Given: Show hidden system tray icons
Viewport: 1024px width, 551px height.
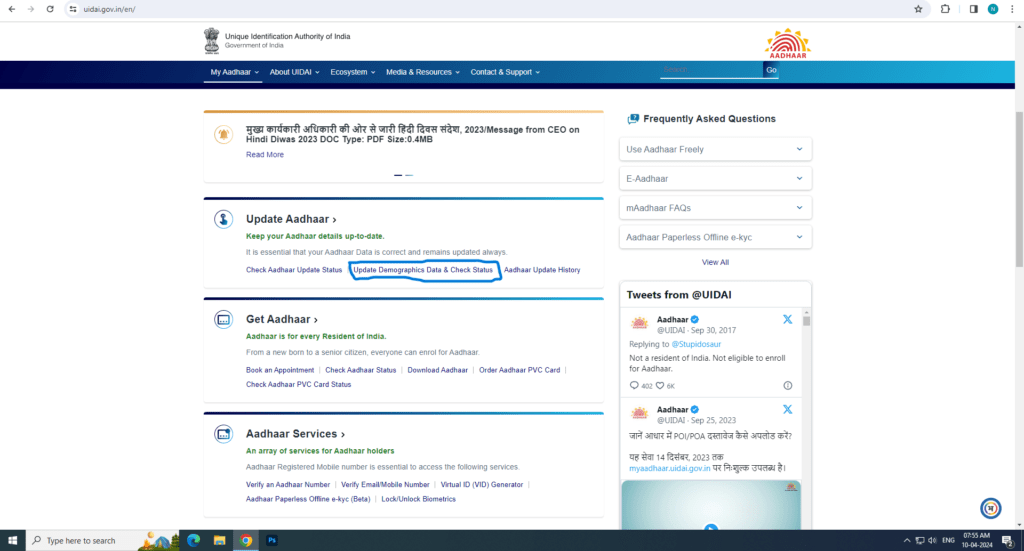Looking at the screenshot, I should (906, 541).
